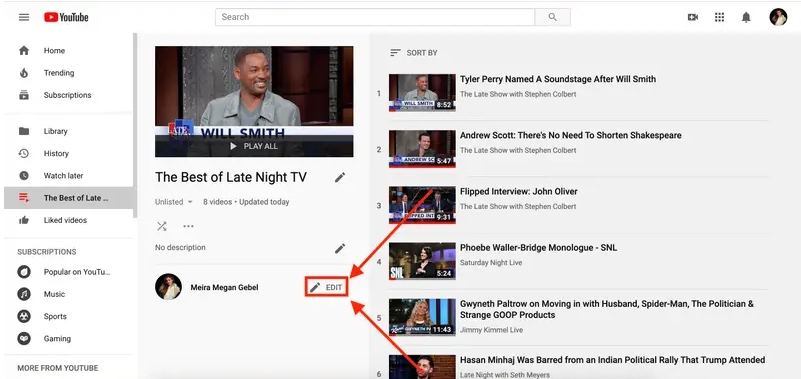The width and height of the screenshot is (801, 379).
Task: Click Meira Megan Gebel's profile picture
Action: [168, 287]
